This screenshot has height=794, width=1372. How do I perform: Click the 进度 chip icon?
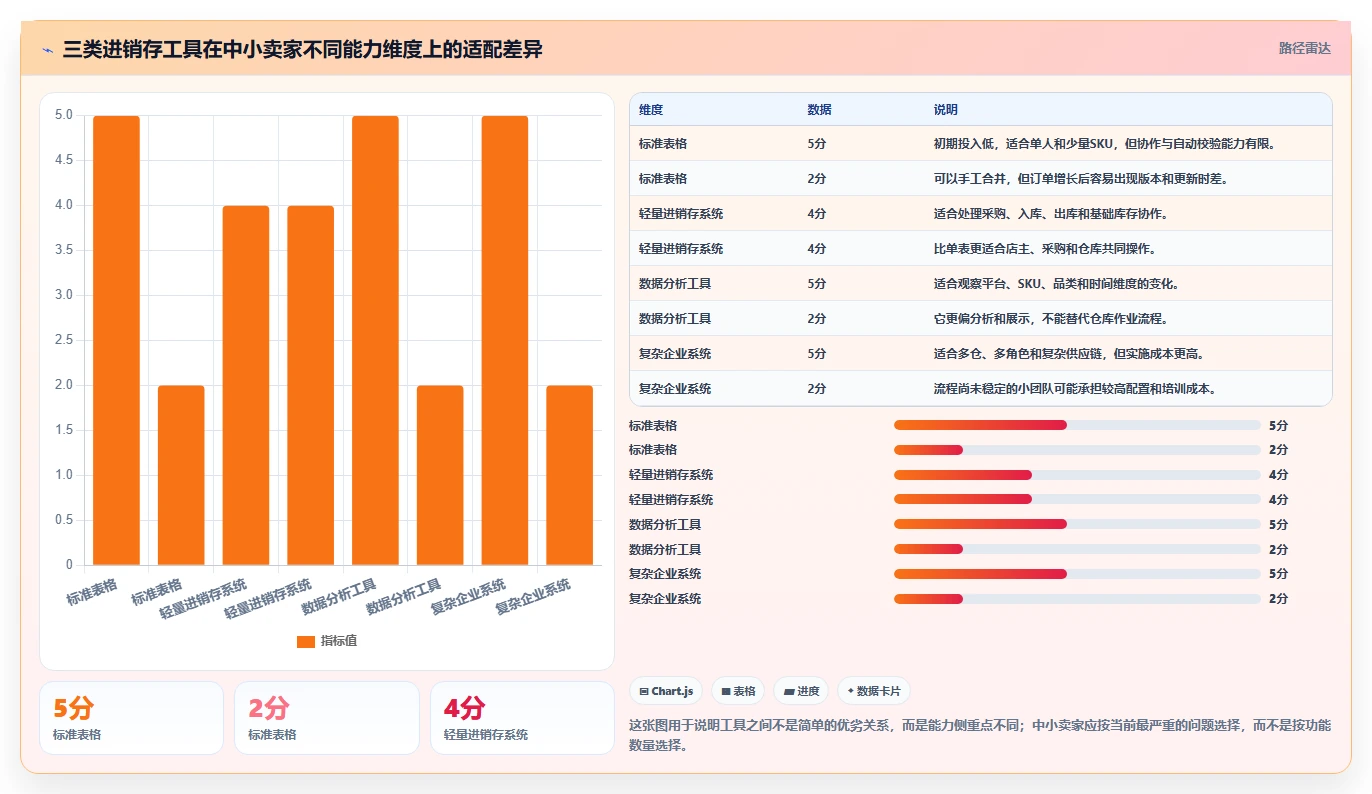pyautogui.click(x=789, y=691)
